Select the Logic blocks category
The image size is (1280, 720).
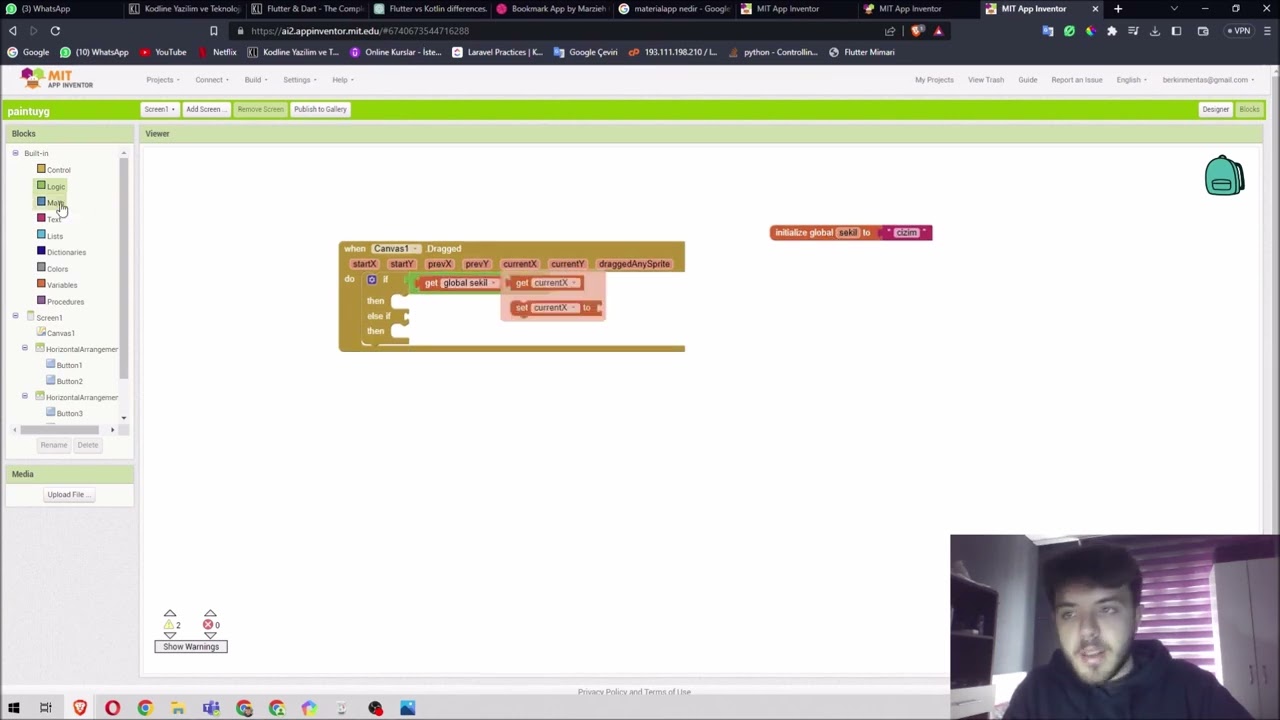click(55, 186)
